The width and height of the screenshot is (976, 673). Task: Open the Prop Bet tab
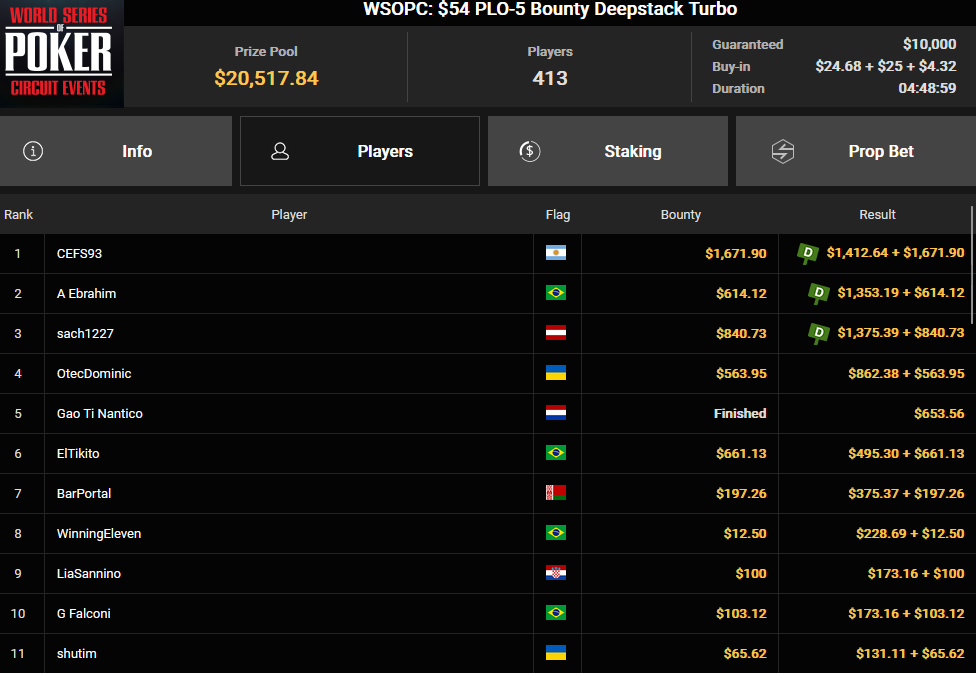coord(856,151)
